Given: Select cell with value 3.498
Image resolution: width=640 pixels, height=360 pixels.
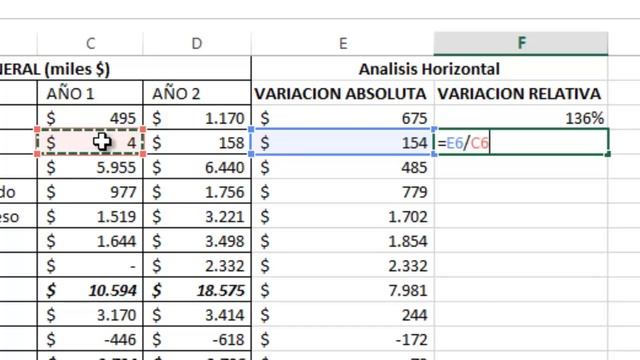Looking at the screenshot, I should (x=197, y=241).
